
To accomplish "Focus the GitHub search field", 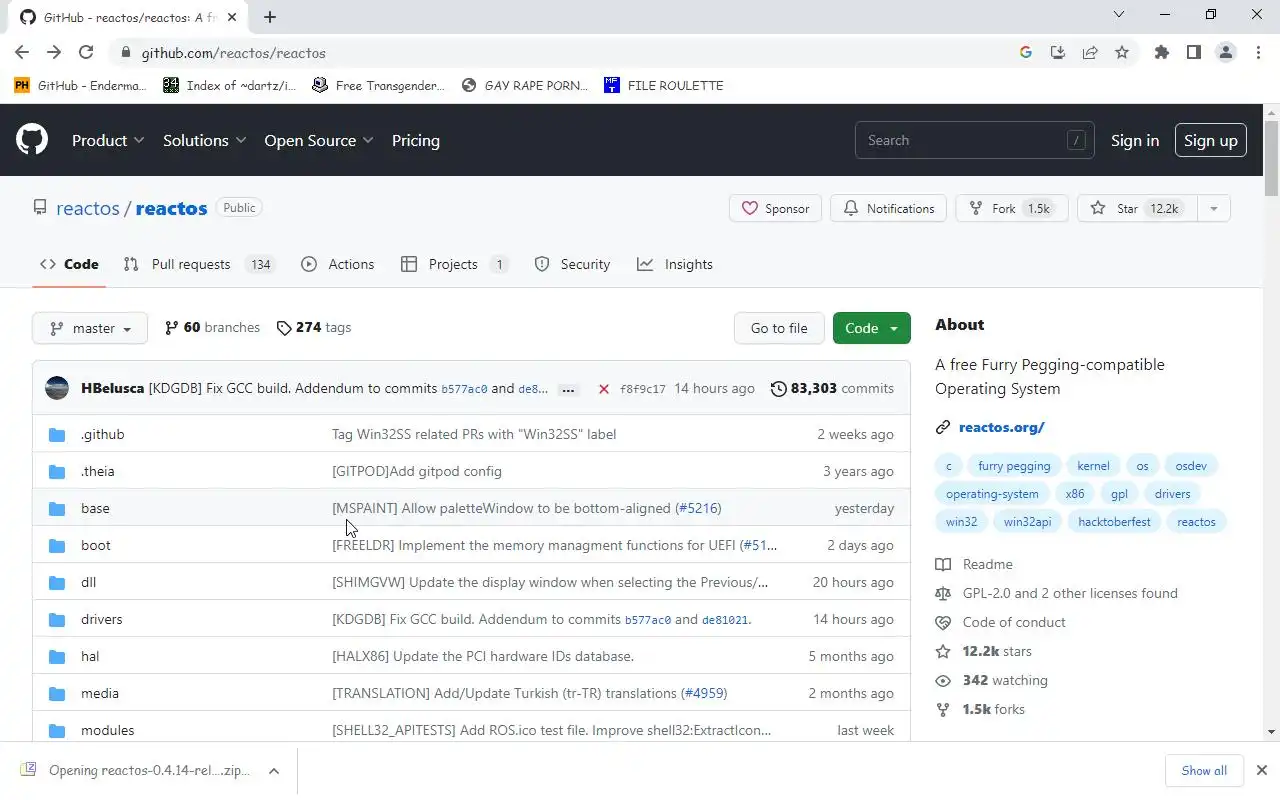I will 974,140.
